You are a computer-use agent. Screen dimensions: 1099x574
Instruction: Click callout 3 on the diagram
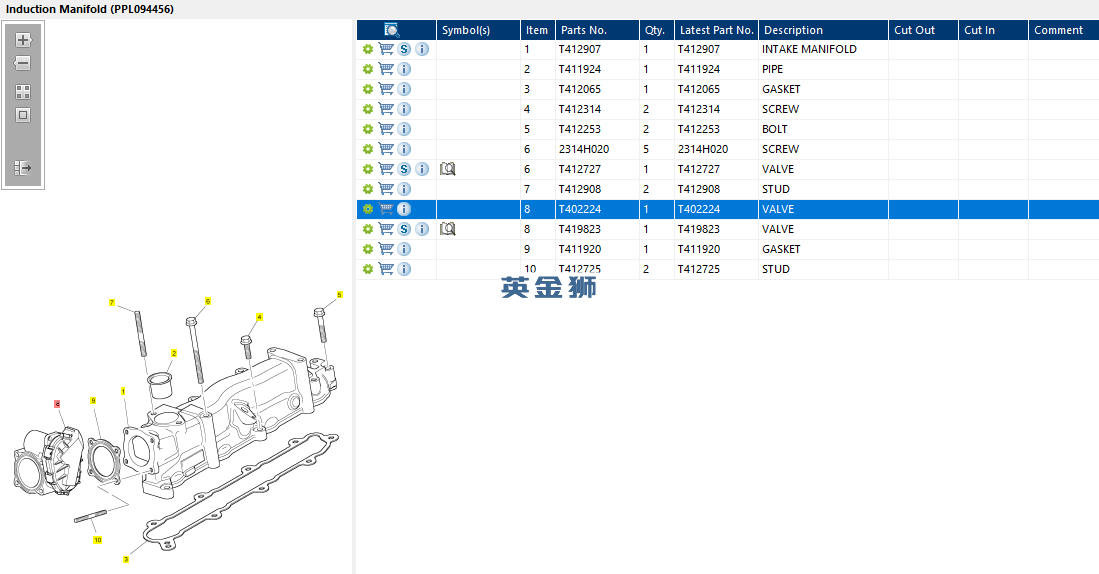click(x=126, y=559)
